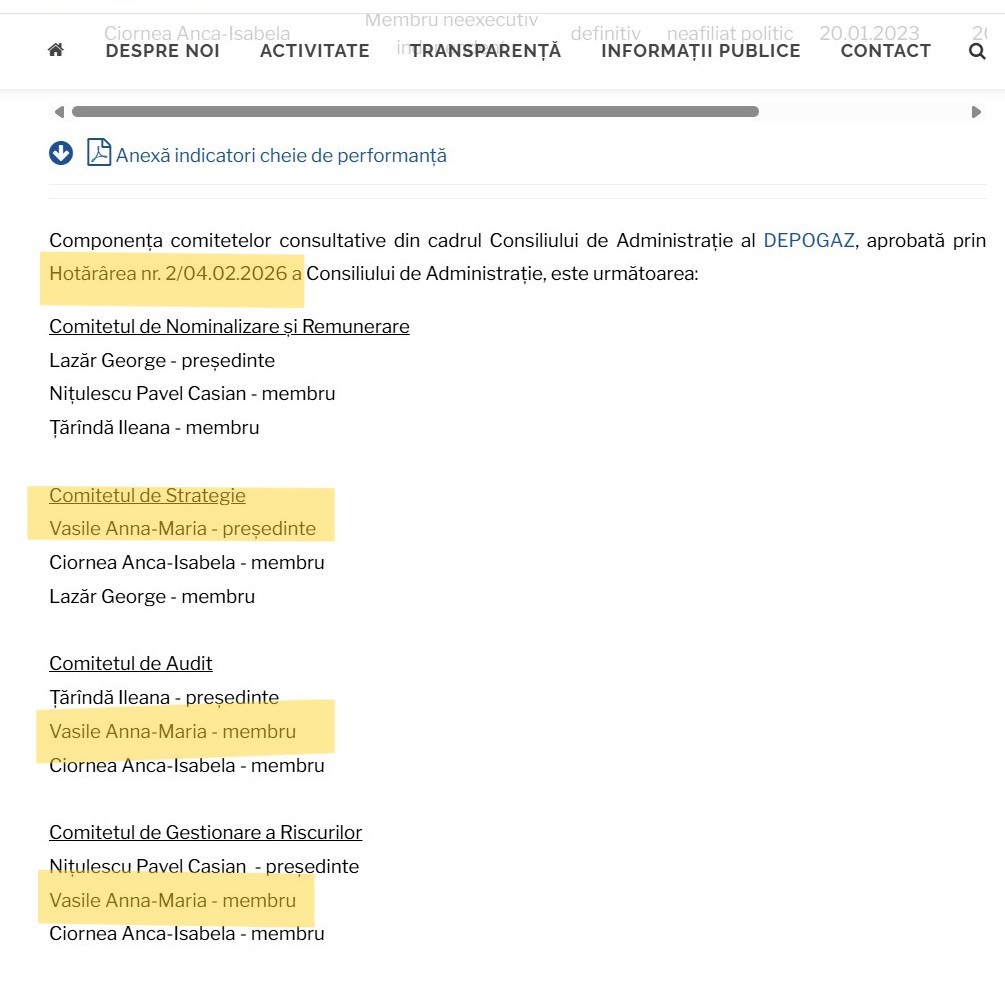Screen dimensions: 1005x993
Task: Click the PDF file icon
Action: (x=99, y=153)
